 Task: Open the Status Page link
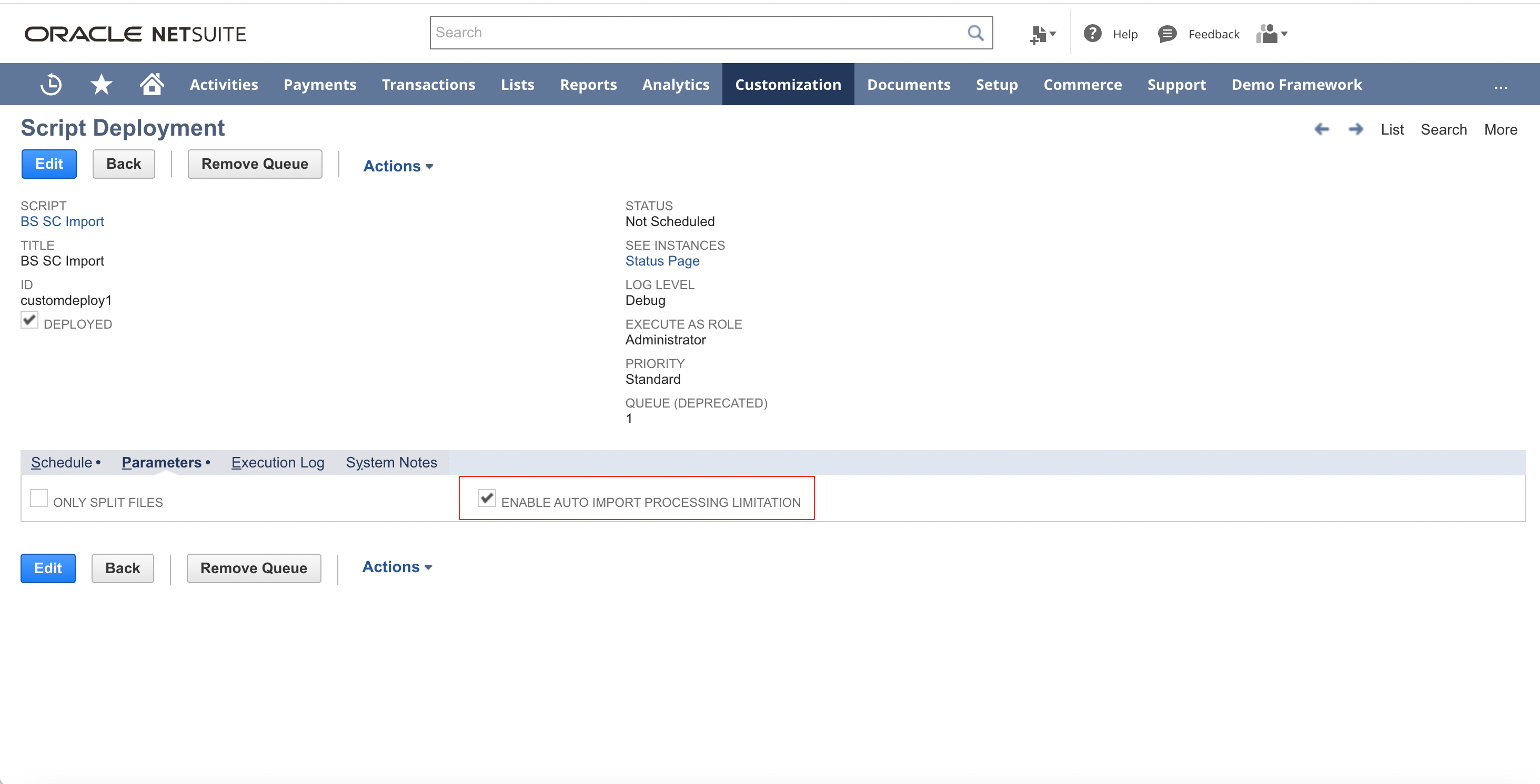pyautogui.click(x=662, y=261)
